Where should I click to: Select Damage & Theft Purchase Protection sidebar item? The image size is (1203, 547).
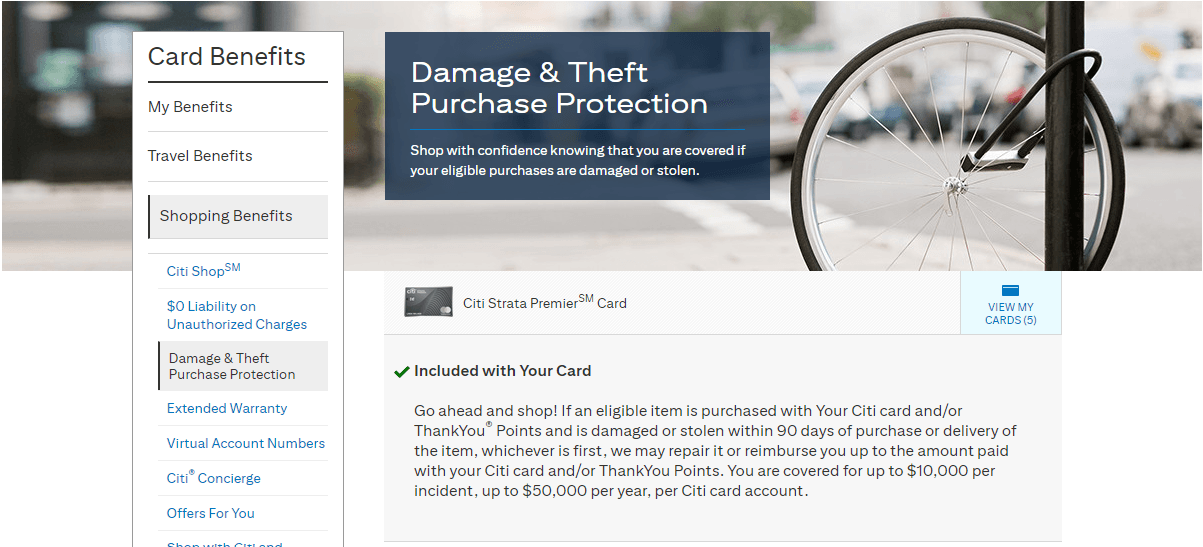click(232, 366)
